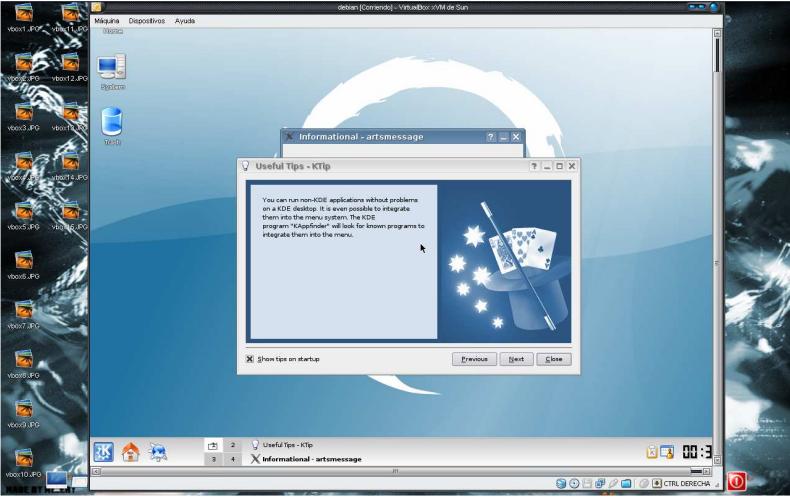Click the Klipper clipboard tray icon
The image size is (790, 499).
[x=651, y=452]
